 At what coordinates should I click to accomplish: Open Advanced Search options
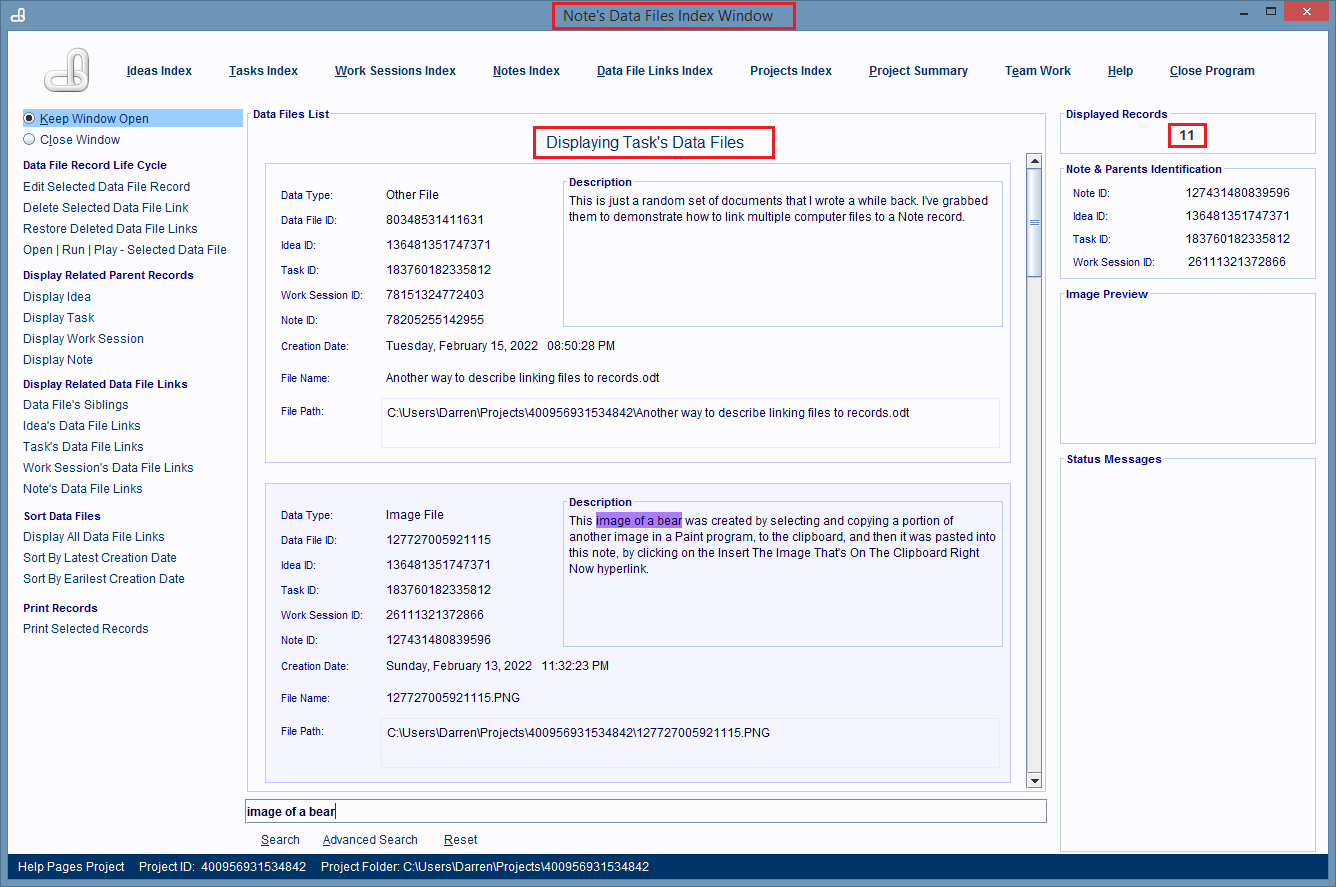click(x=370, y=840)
